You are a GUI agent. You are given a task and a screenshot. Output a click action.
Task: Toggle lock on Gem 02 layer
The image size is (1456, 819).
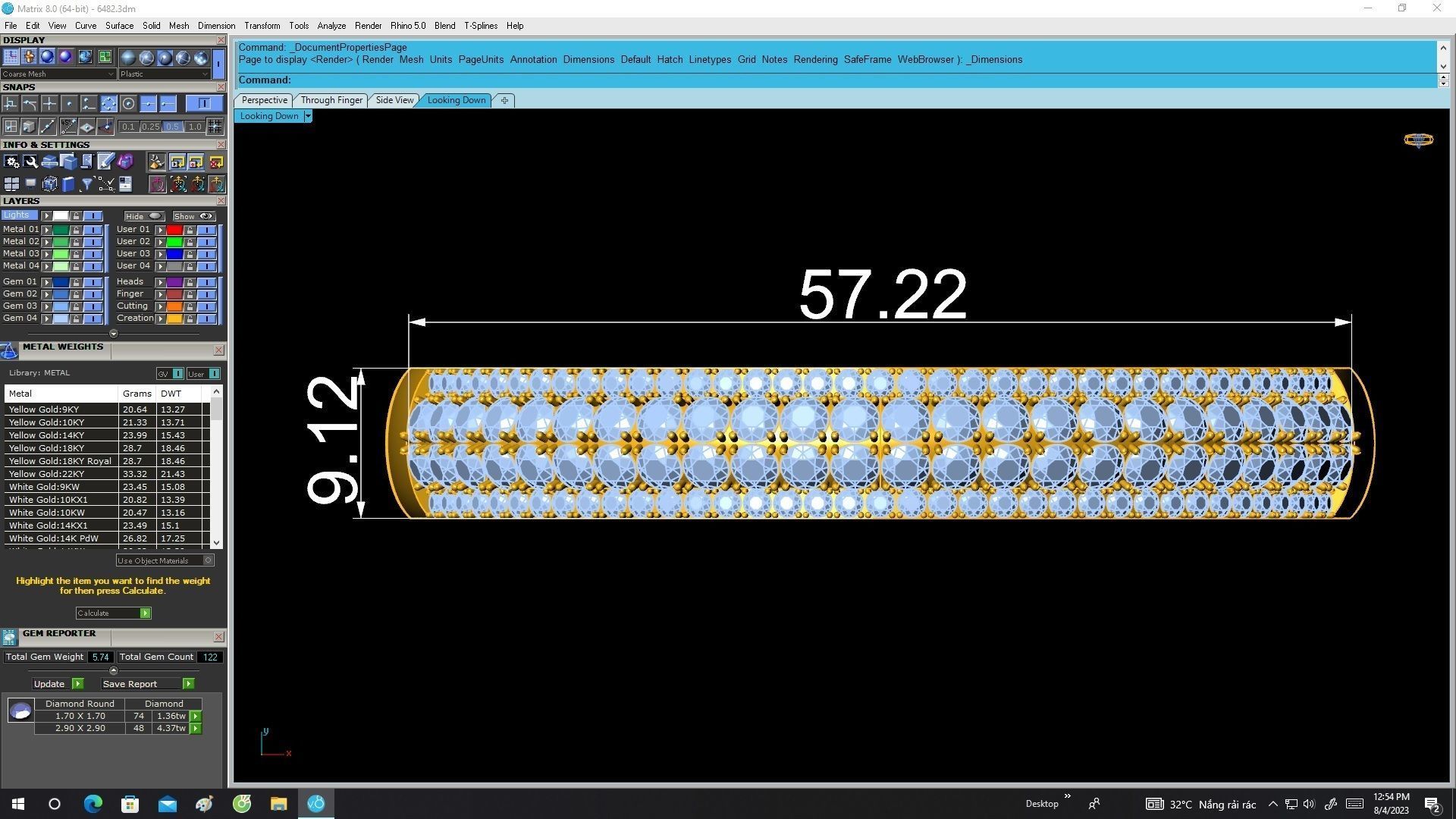pos(76,294)
